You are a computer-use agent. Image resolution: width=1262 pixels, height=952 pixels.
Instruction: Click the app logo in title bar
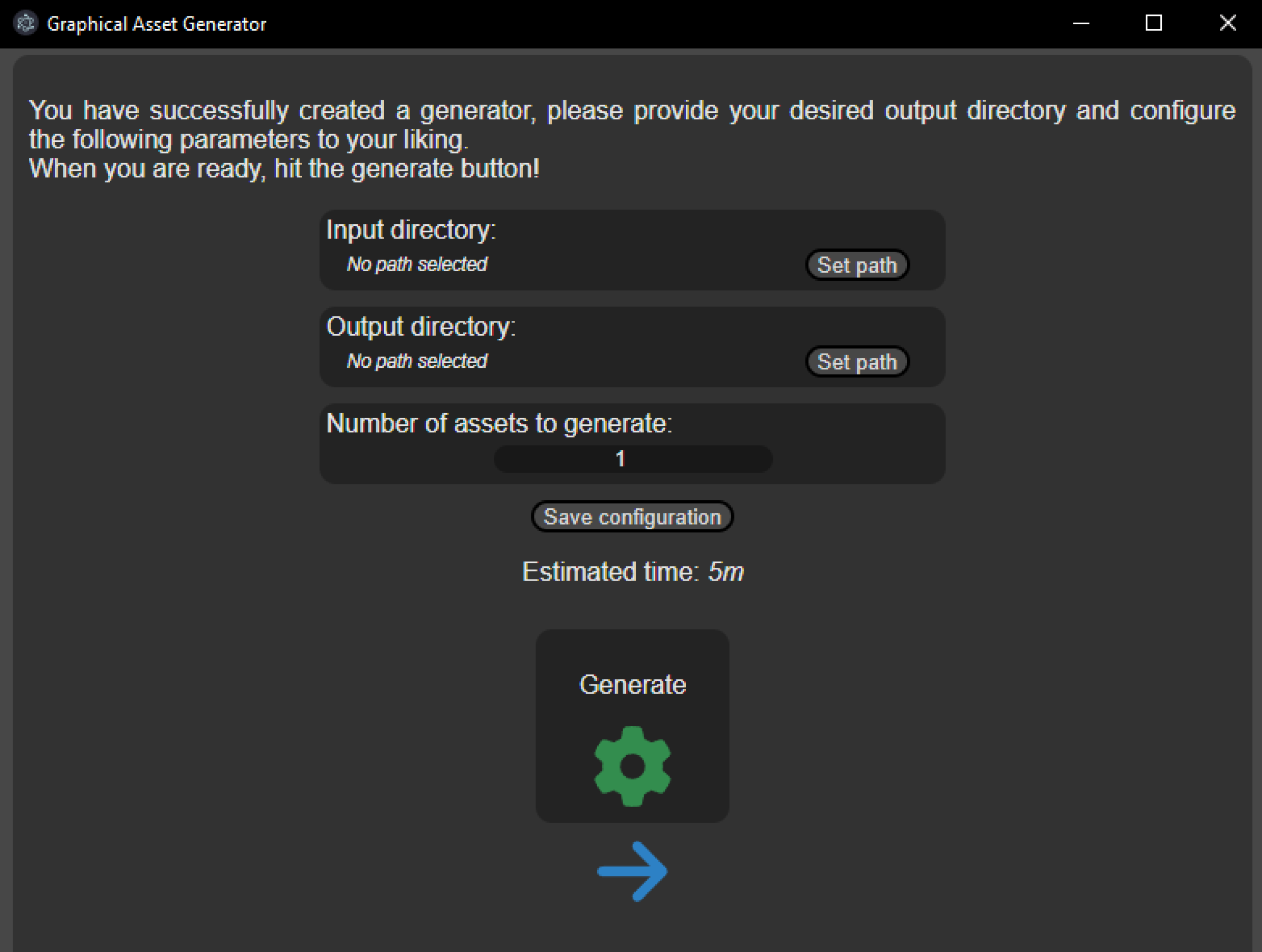[26, 23]
